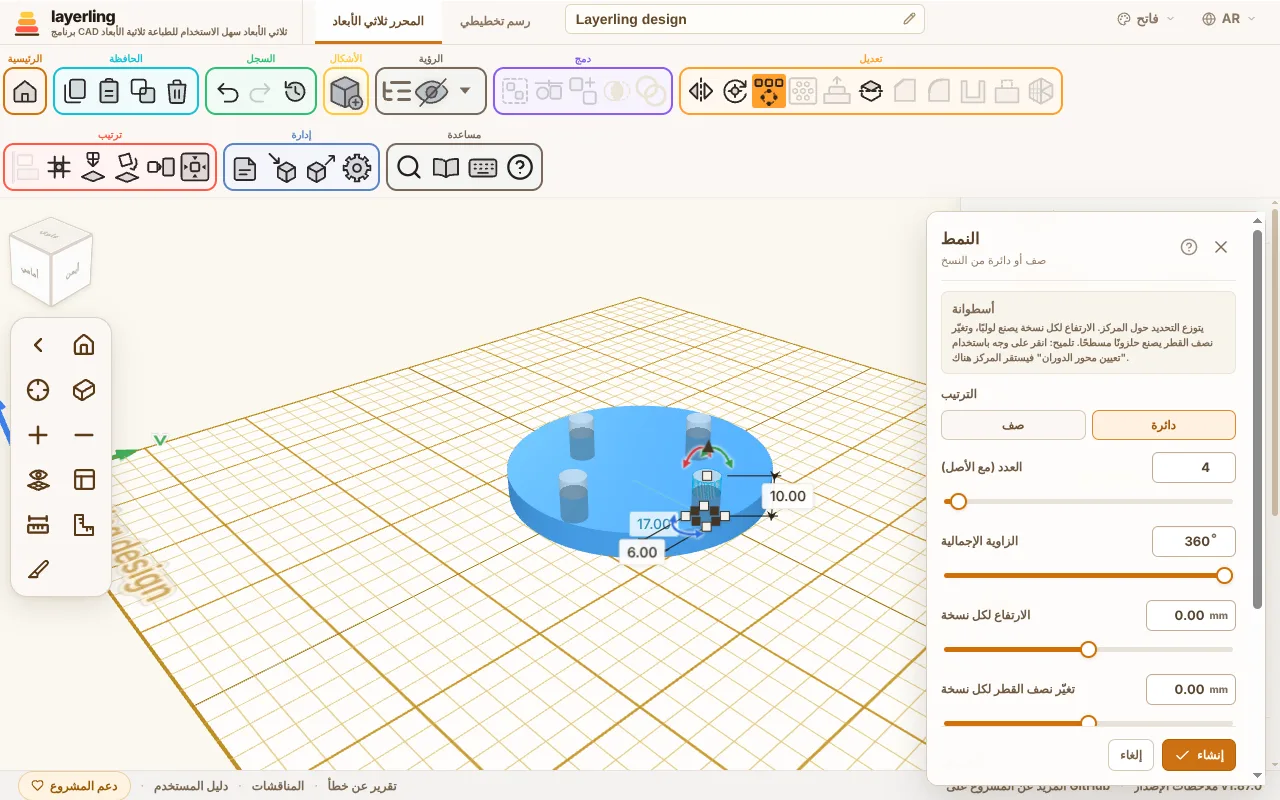
Task: Open the settings gear icon
Action: pos(357,168)
